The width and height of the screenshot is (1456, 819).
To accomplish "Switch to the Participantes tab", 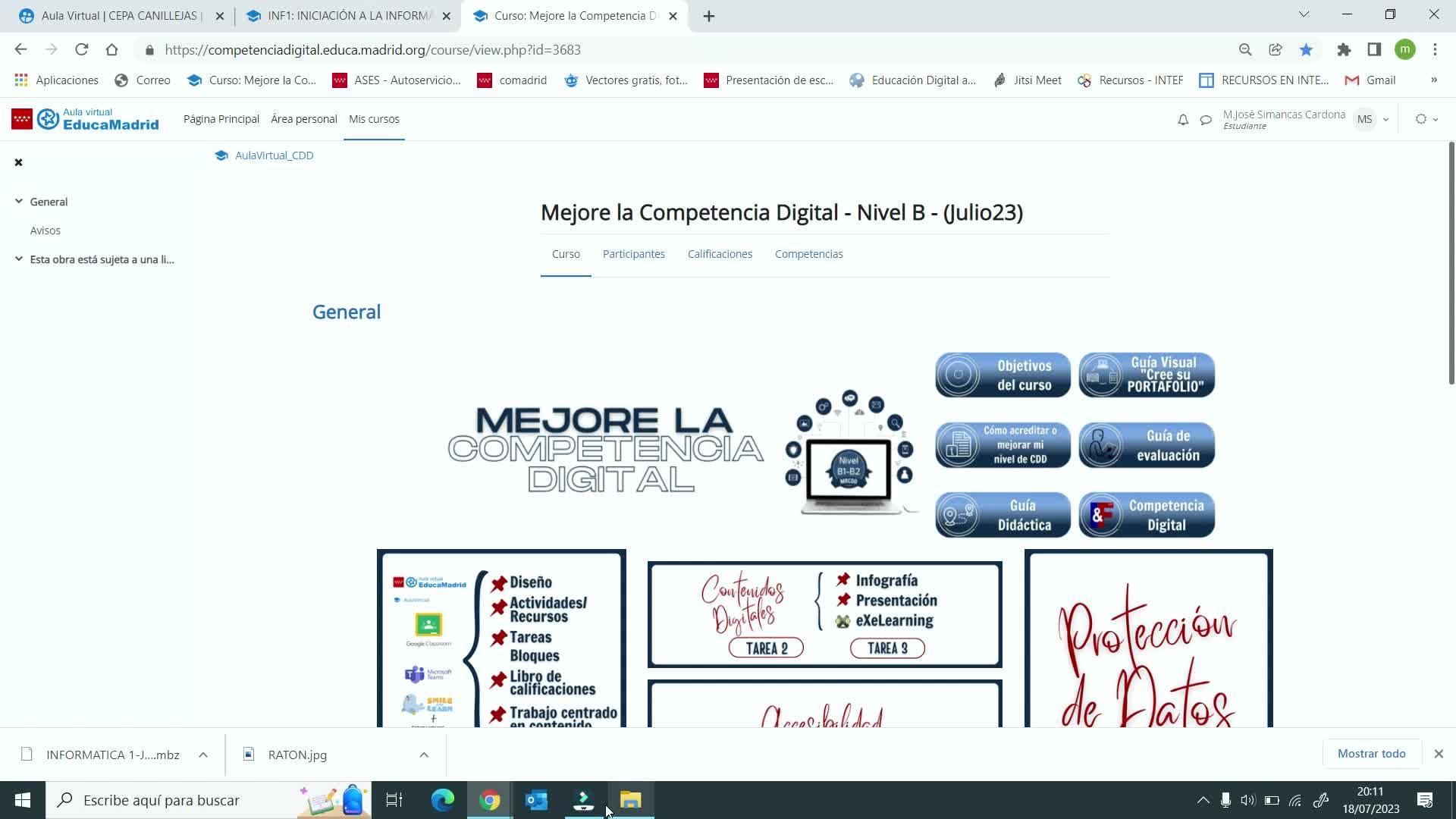I will pos(633,254).
